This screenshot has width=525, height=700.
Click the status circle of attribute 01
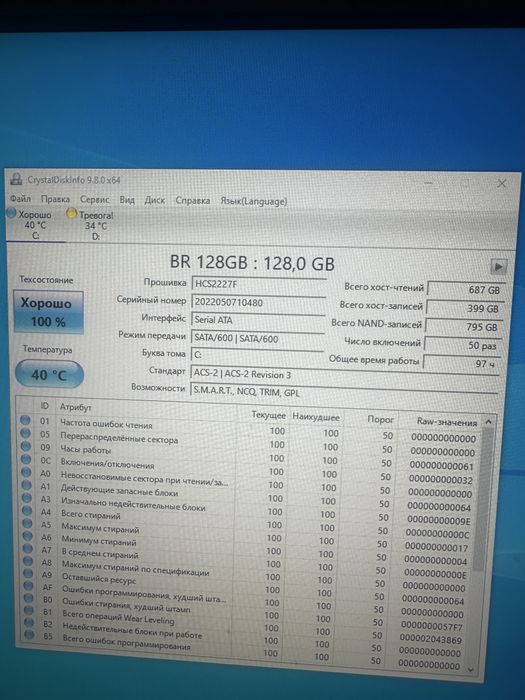pos(25,420)
